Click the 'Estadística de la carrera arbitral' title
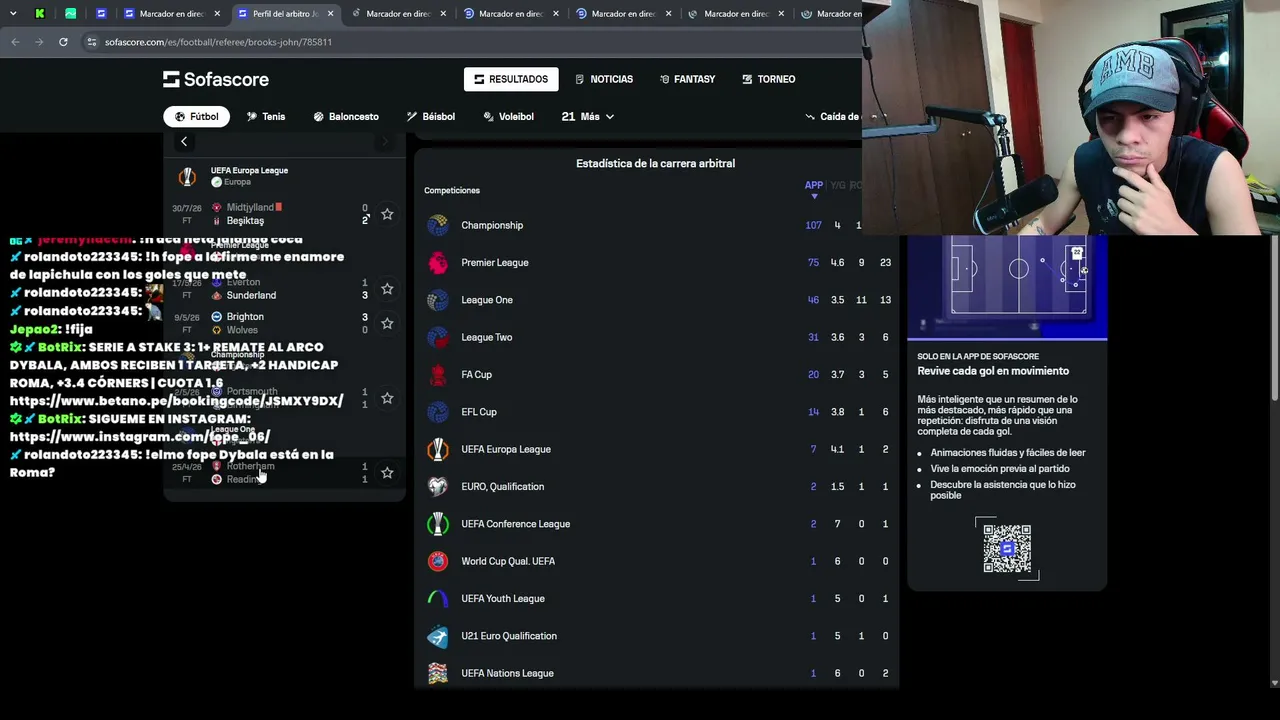Viewport: 1280px width, 720px height. [655, 164]
